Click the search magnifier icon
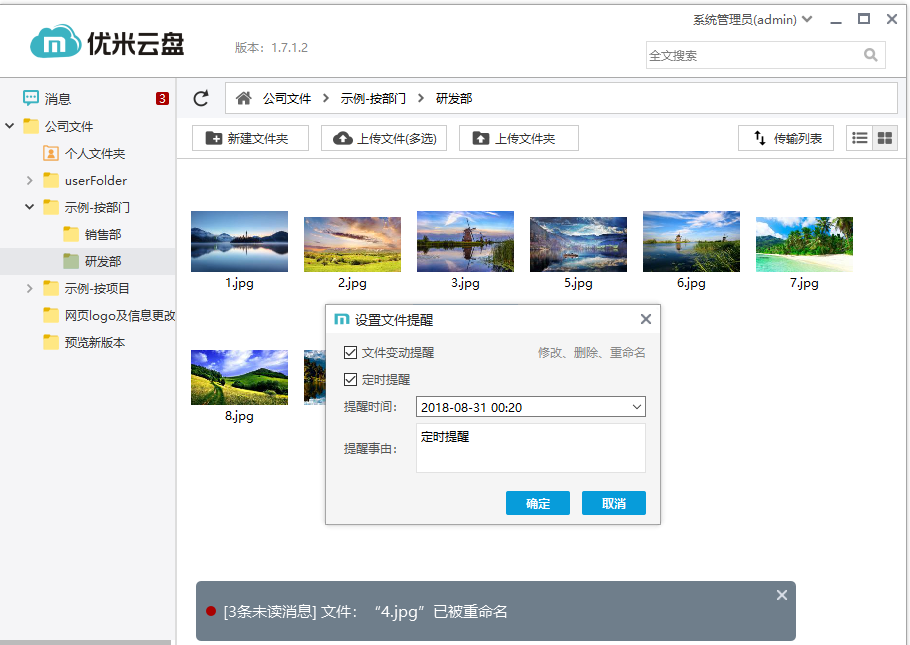This screenshot has height=645, width=910. coord(870,55)
